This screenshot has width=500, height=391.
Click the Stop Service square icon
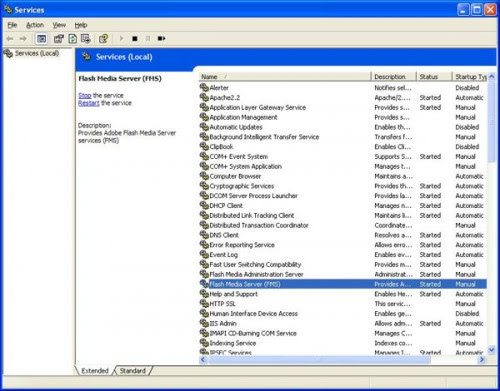pos(135,39)
